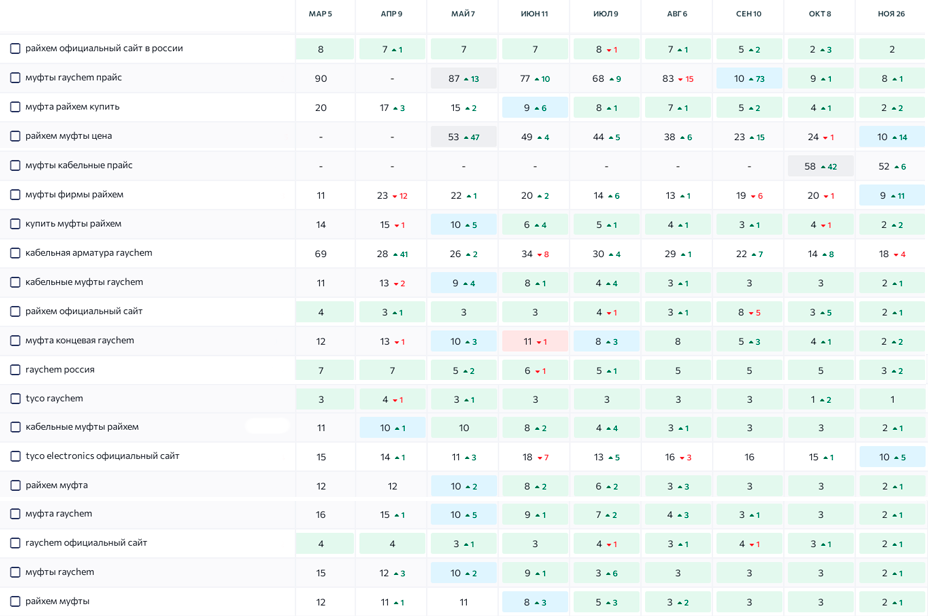Select АВГ 6 cell for муфты raychem прайс
The image size is (930, 616).
[677, 78]
